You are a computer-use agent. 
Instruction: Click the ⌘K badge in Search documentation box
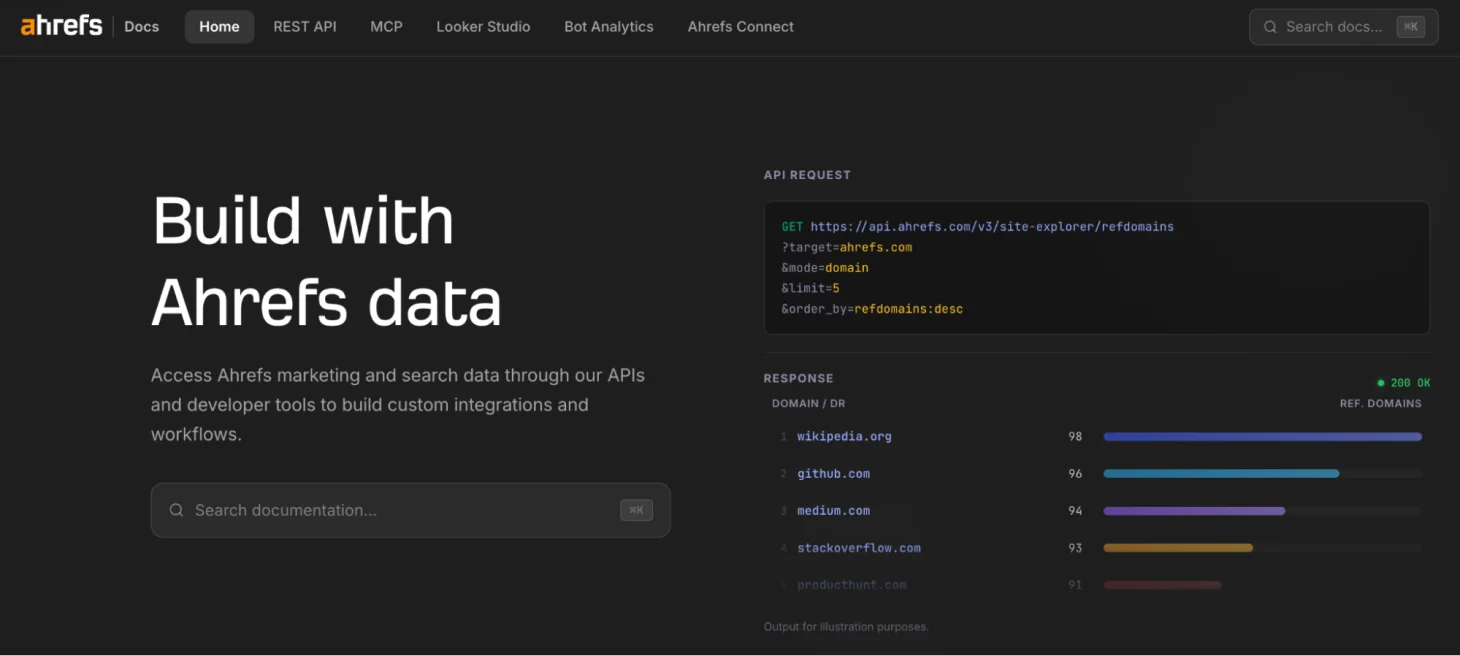point(636,510)
